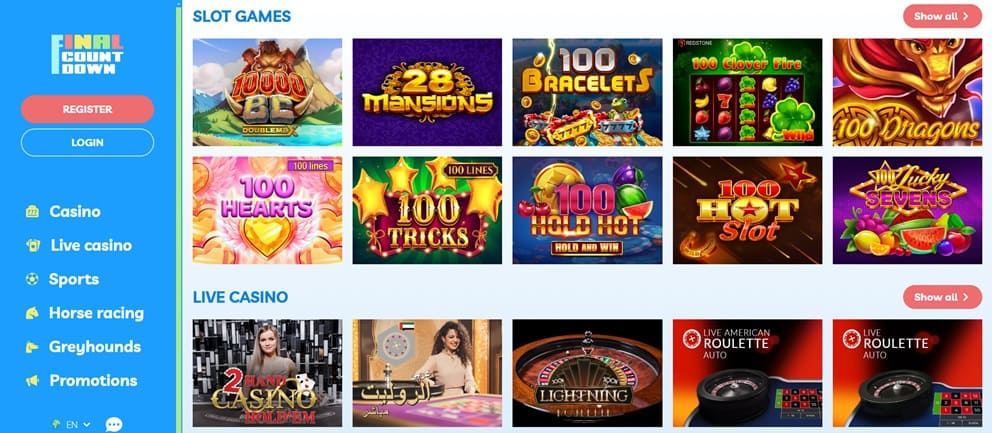Show all Live Casino games
This screenshot has height=433, width=992.
(942, 297)
